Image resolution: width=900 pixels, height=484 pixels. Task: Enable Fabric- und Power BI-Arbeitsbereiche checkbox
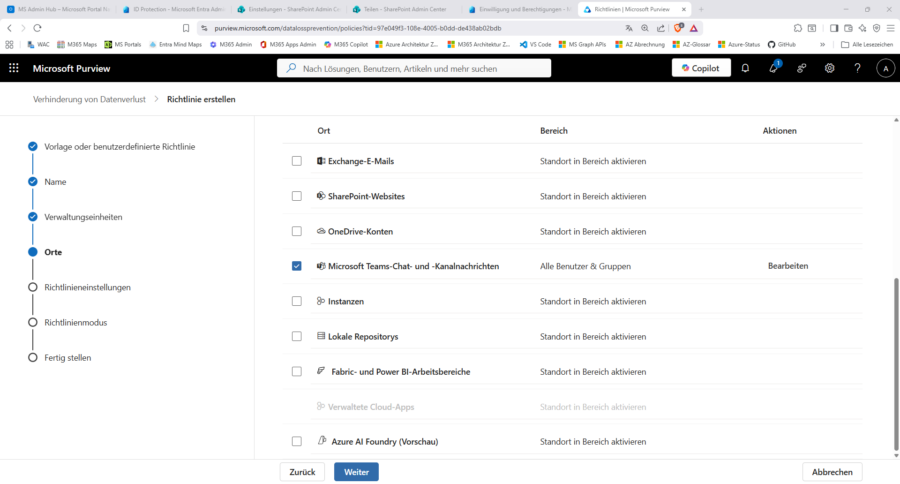(x=297, y=371)
